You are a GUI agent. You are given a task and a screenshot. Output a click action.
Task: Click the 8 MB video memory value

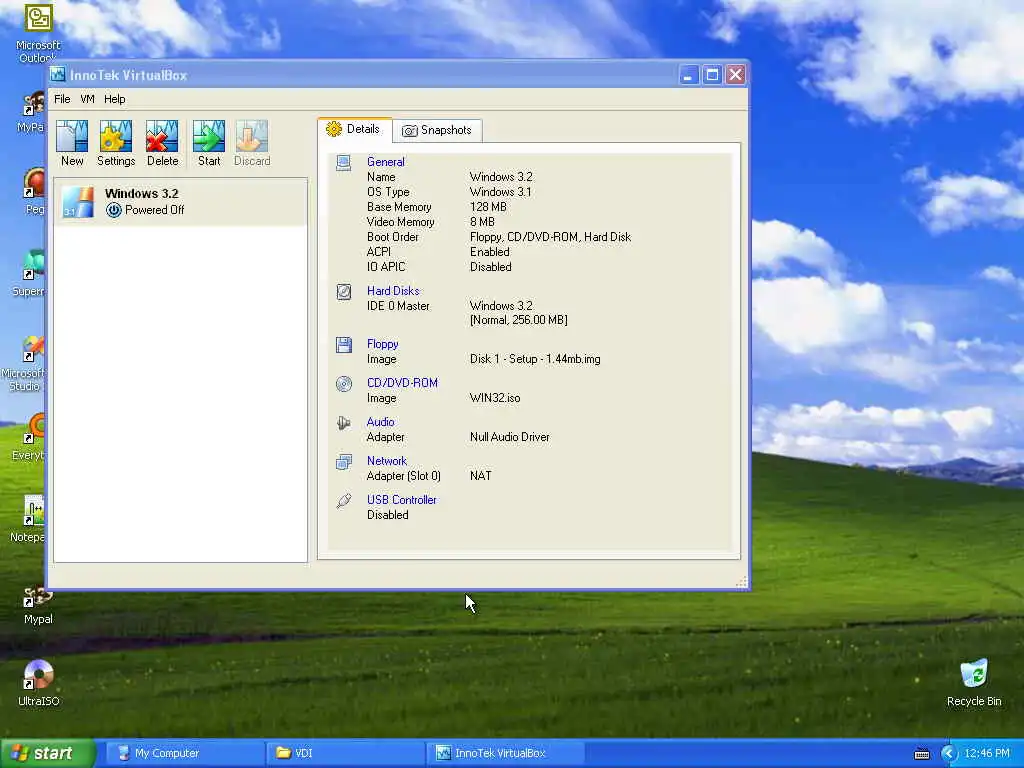click(x=482, y=222)
